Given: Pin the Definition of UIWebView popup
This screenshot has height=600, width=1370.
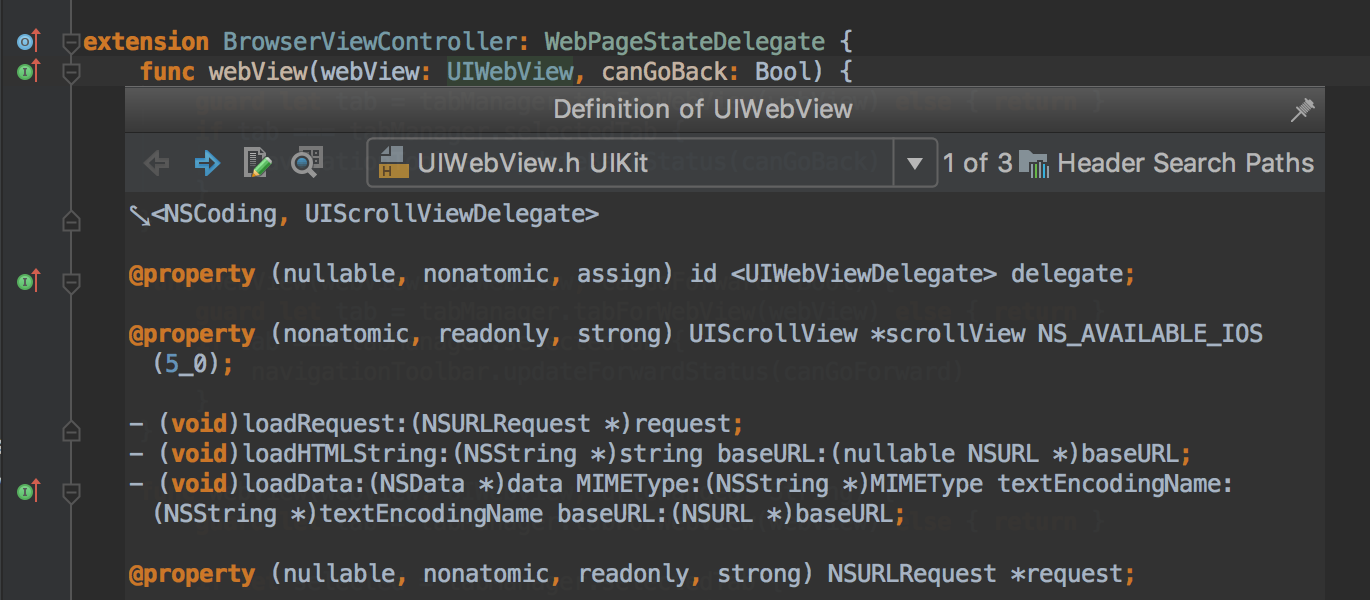Looking at the screenshot, I should [x=1302, y=110].
